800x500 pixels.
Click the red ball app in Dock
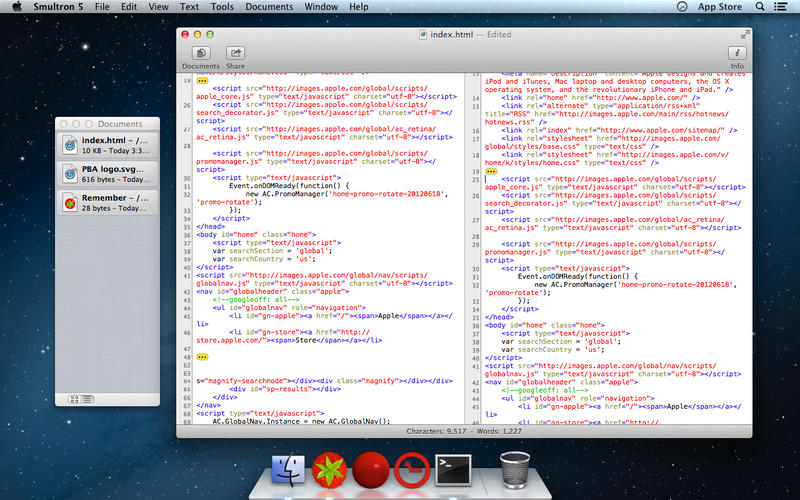[x=371, y=468]
